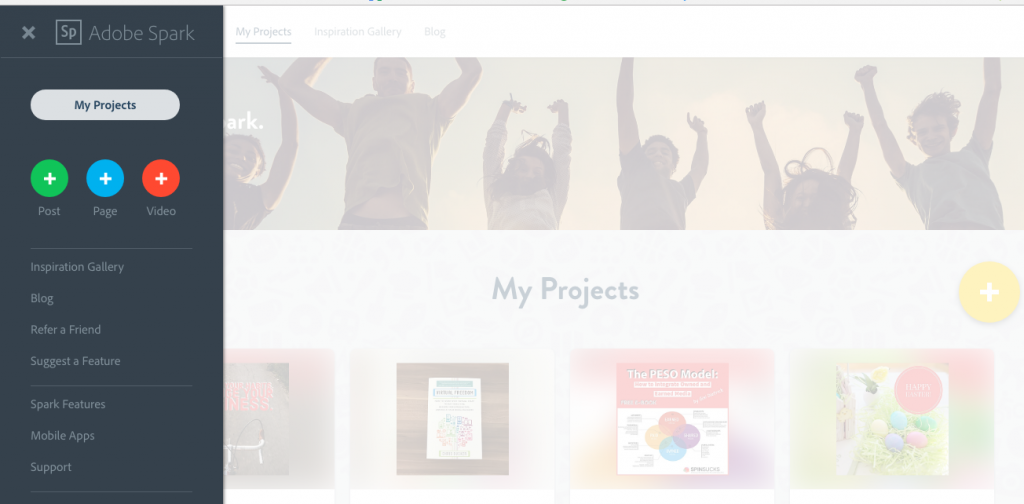This screenshot has width=1024, height=504.
Task: Open the PESO Model project thumbnail
Action: click(x=673, y=419)
